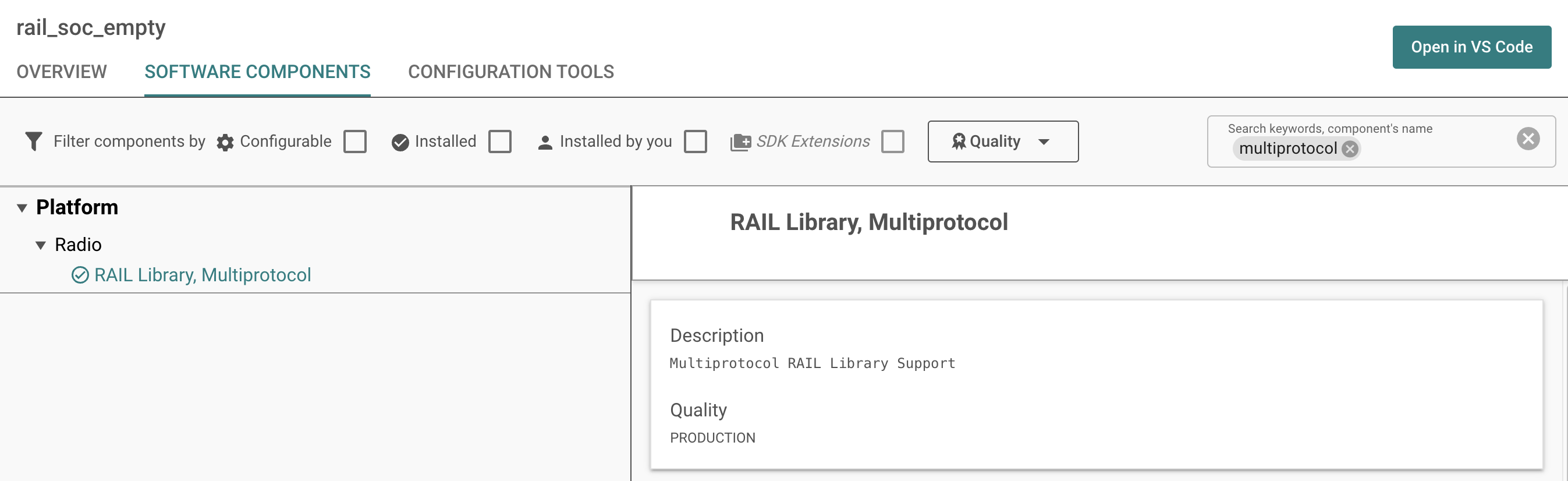Click the Installed by you person icon

click(x=545, y=143)
